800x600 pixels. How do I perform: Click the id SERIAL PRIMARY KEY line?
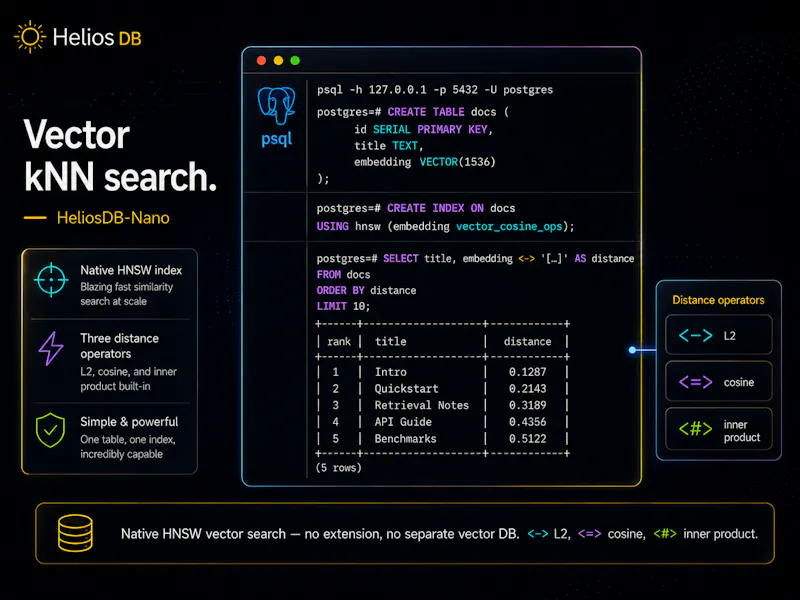[x=423, y=130]
